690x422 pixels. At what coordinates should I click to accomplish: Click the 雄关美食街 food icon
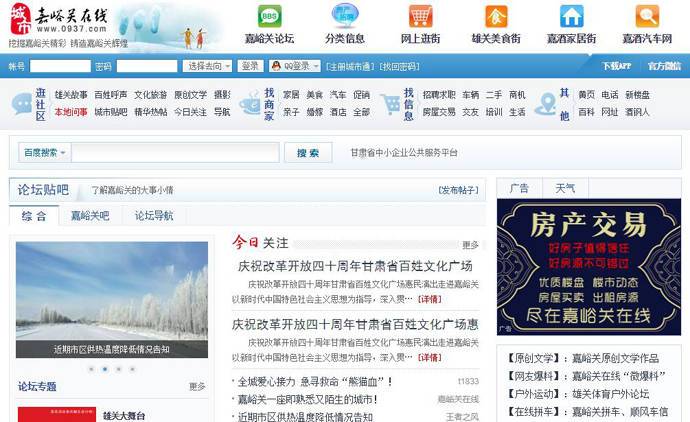[496, 17]
